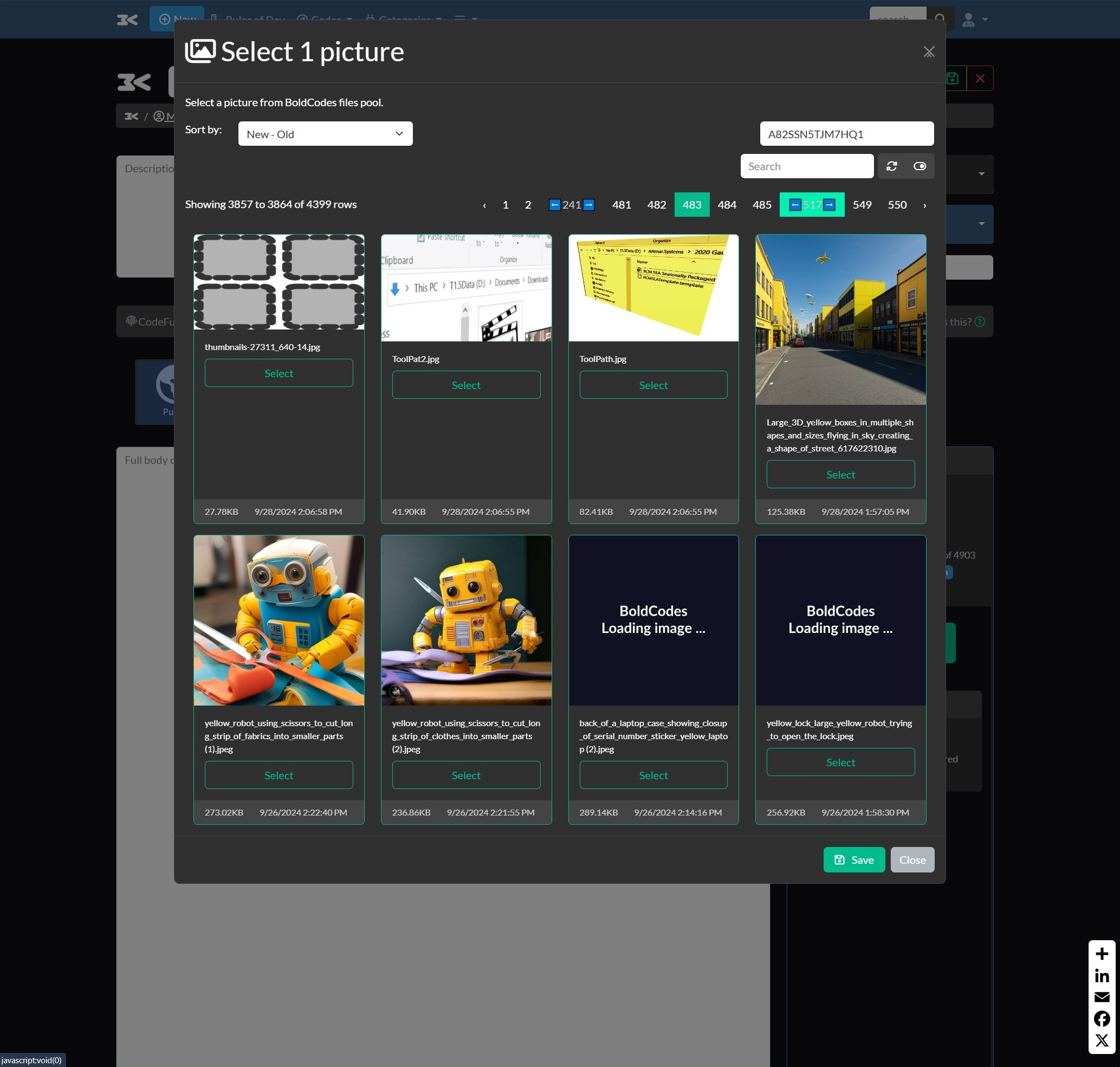
Task: Select the ToolPath.jpg picture
Action: coord(653,385)
